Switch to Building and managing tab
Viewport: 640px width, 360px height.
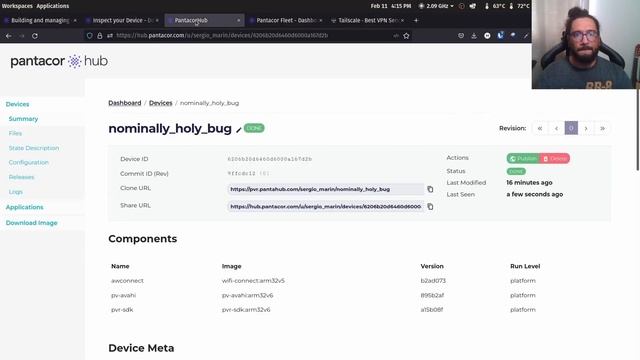click(40, 20)
